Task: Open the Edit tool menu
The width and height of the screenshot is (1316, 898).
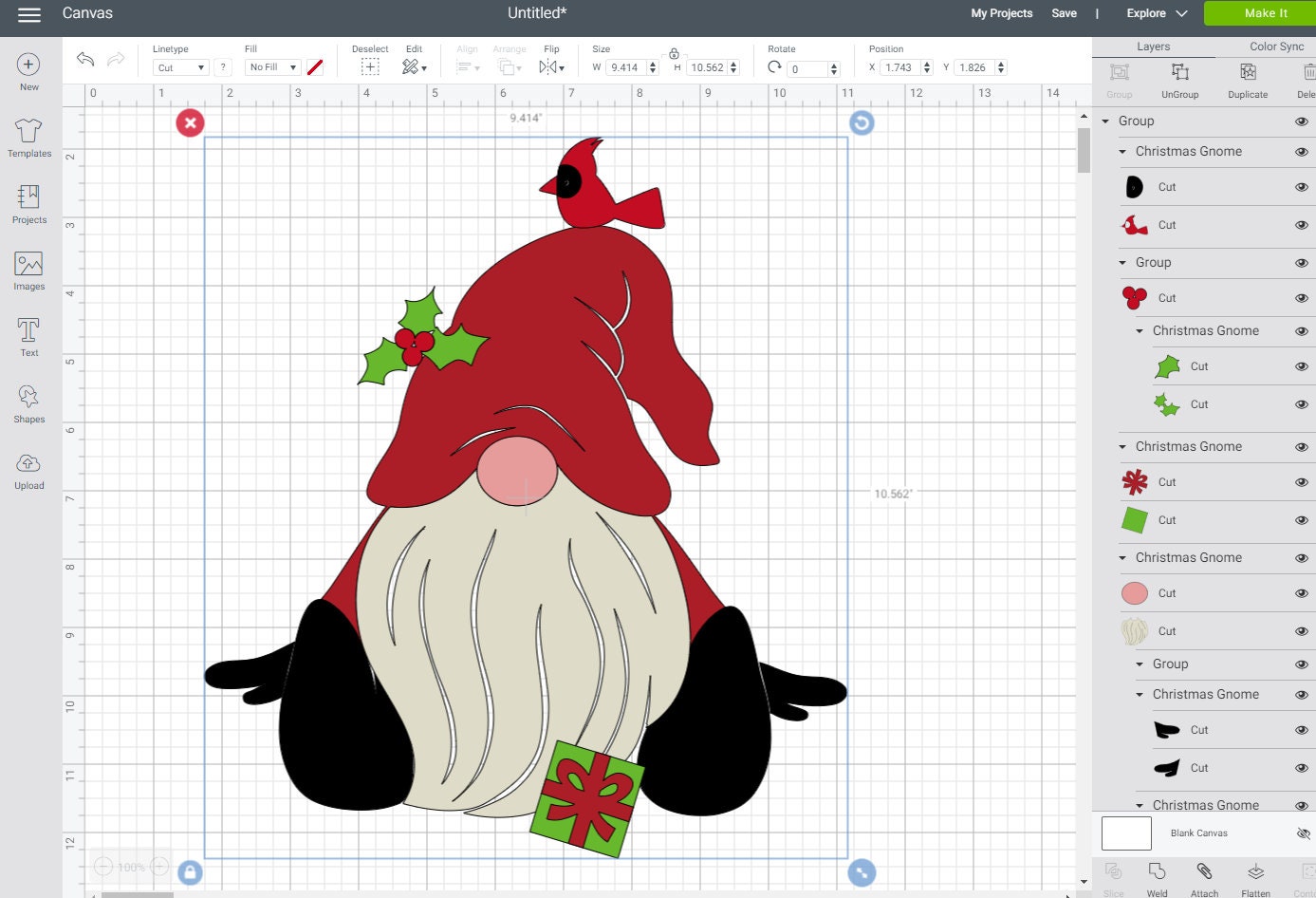Action: 414,66
